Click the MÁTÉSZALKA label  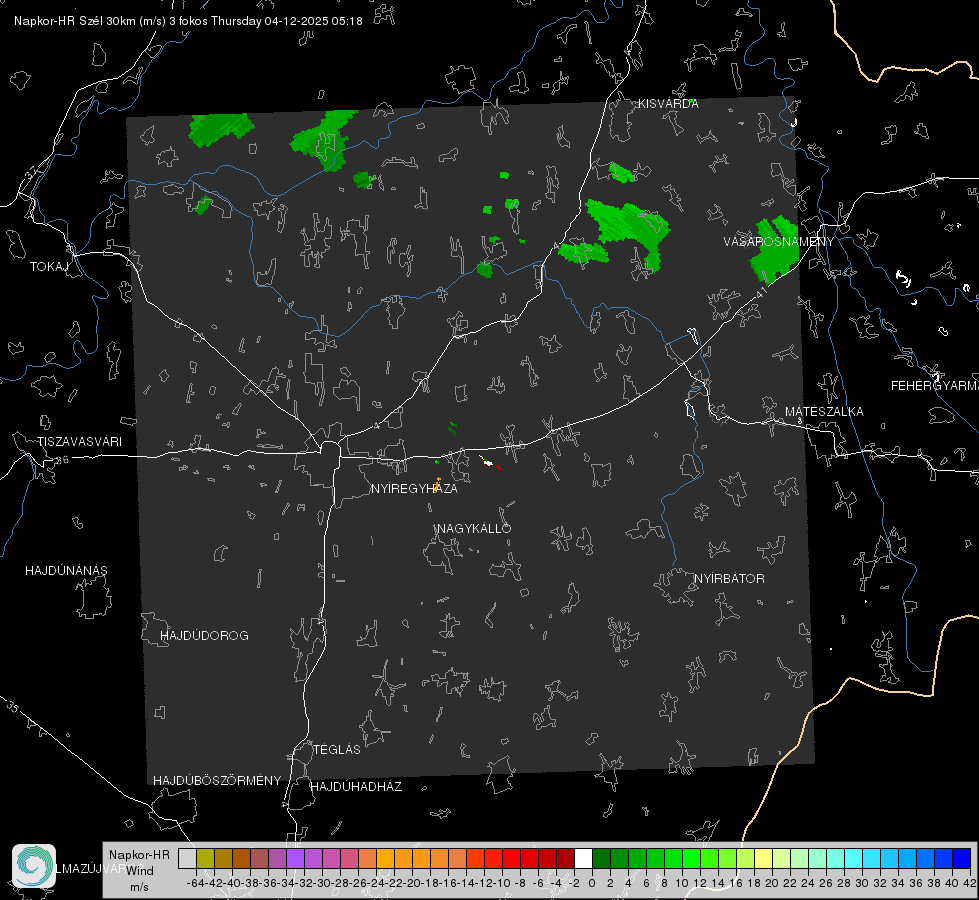point(824,412)
